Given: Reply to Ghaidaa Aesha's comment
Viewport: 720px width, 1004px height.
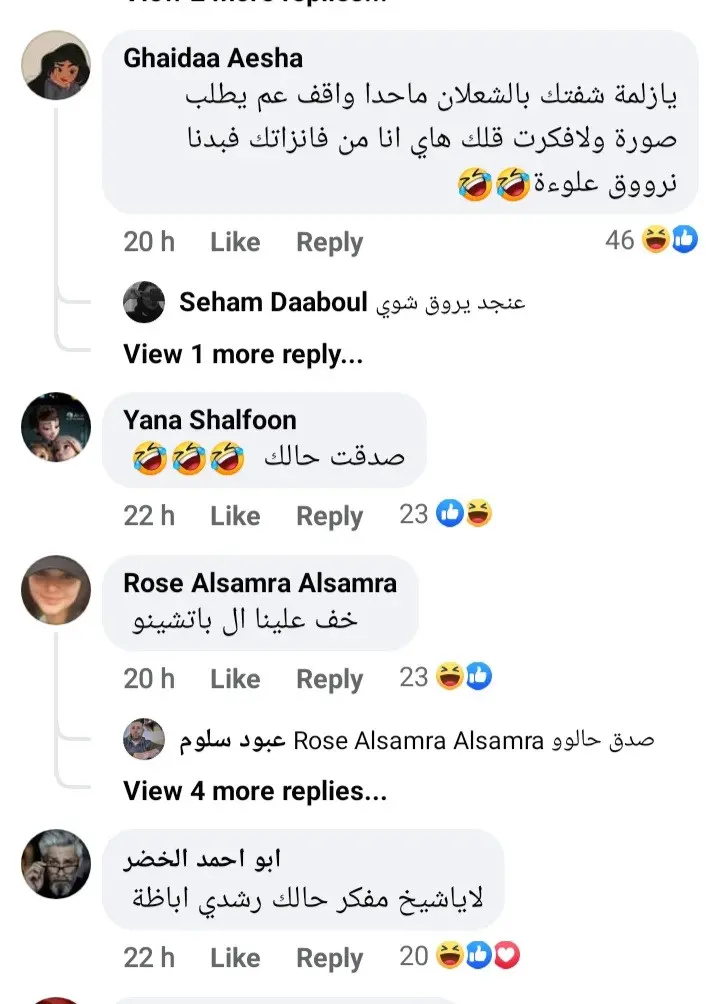Looking at the screenshot, I should 329,243.
